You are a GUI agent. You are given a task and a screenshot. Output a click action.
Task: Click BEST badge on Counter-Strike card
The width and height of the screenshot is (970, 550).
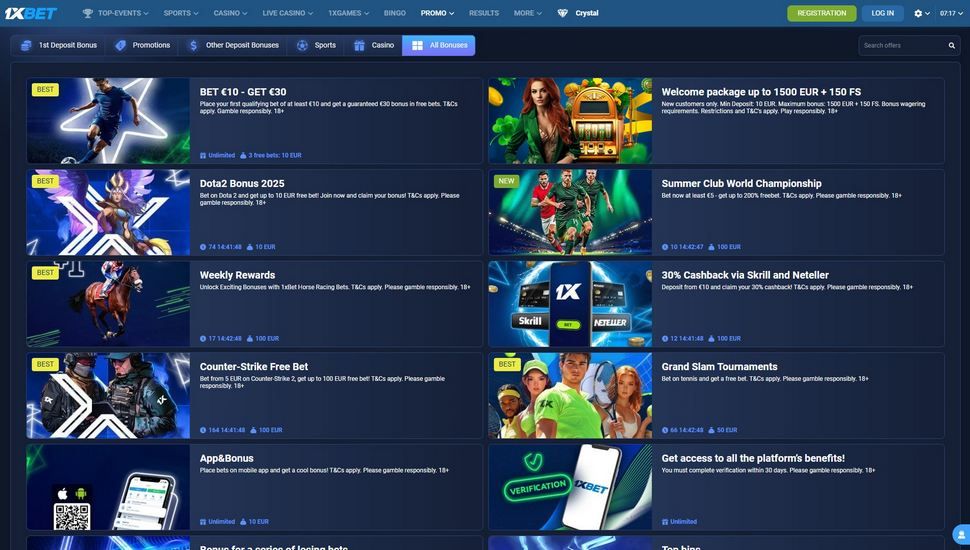coord(45,364)
